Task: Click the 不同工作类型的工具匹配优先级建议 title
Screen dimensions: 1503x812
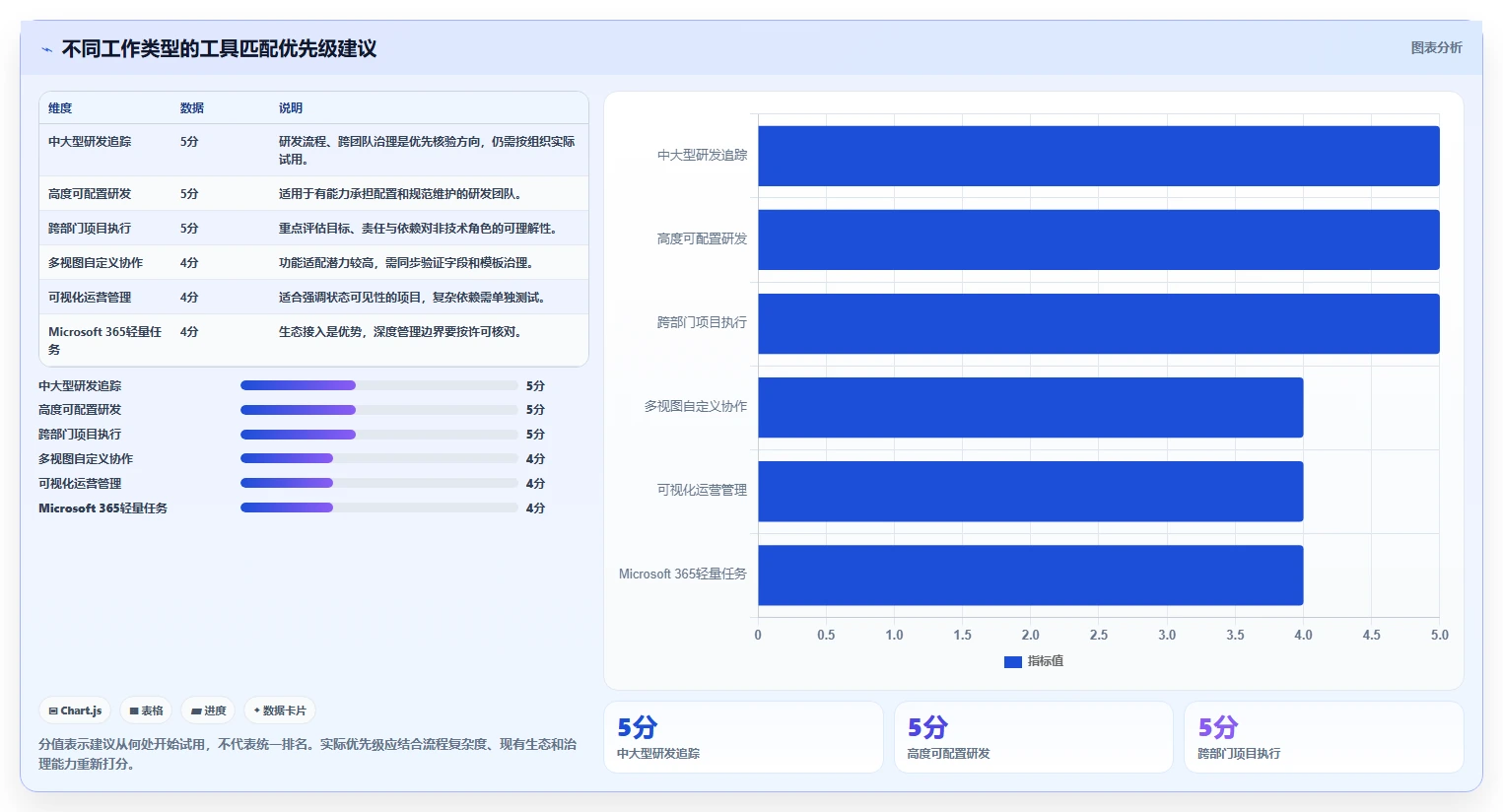Action: point(219,49)
